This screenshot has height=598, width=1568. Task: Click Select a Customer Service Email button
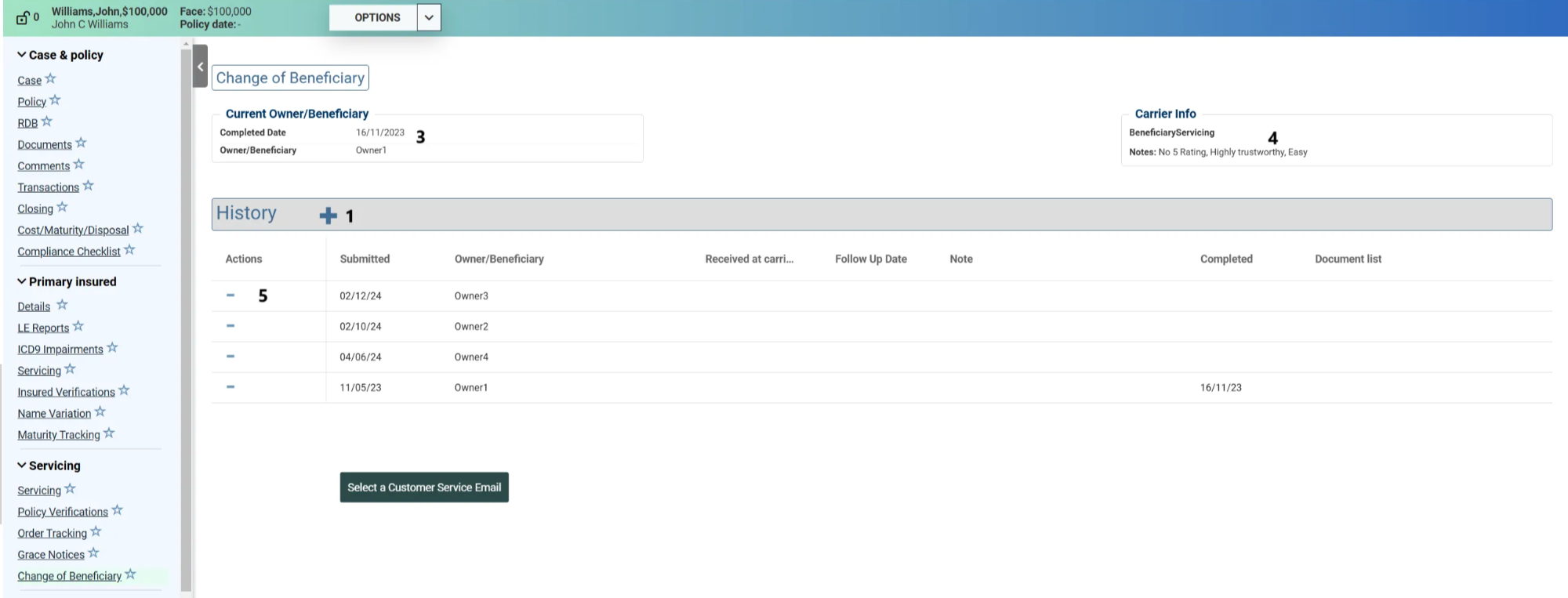[x=424, y=487]
